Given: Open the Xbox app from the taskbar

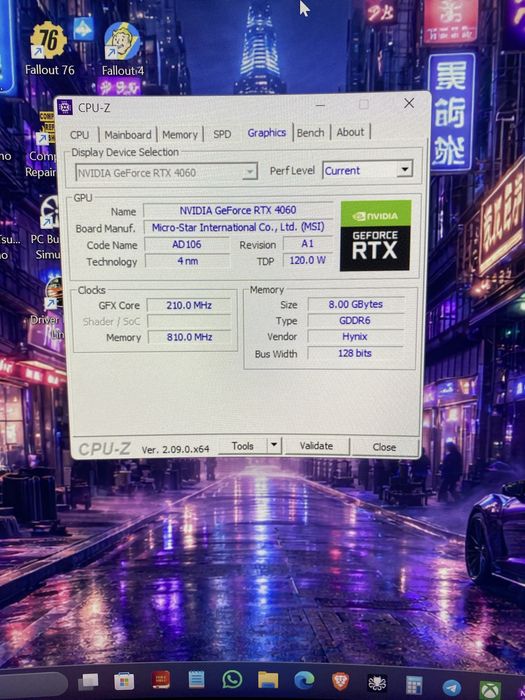Looking at the screenshot, I should pos(489,691).
